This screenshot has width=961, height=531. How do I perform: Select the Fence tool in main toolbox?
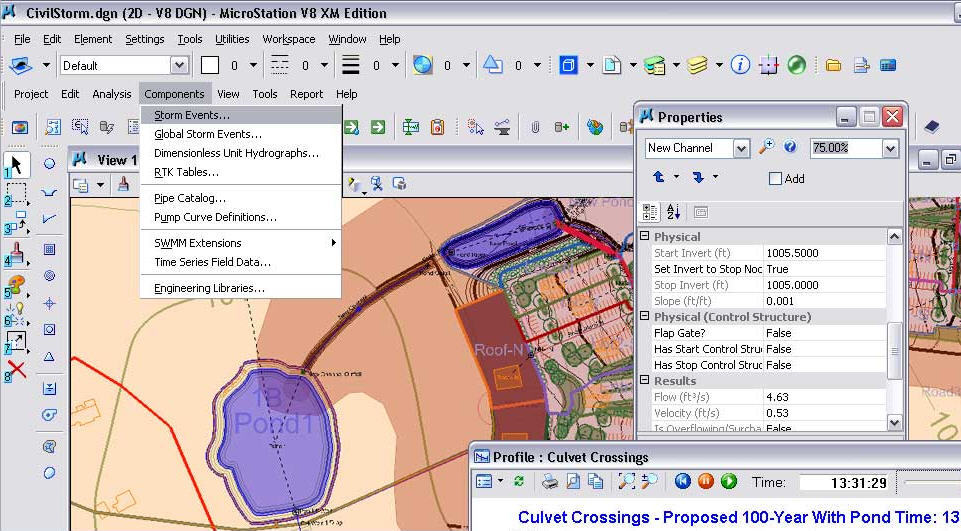(x=16, y=193)
